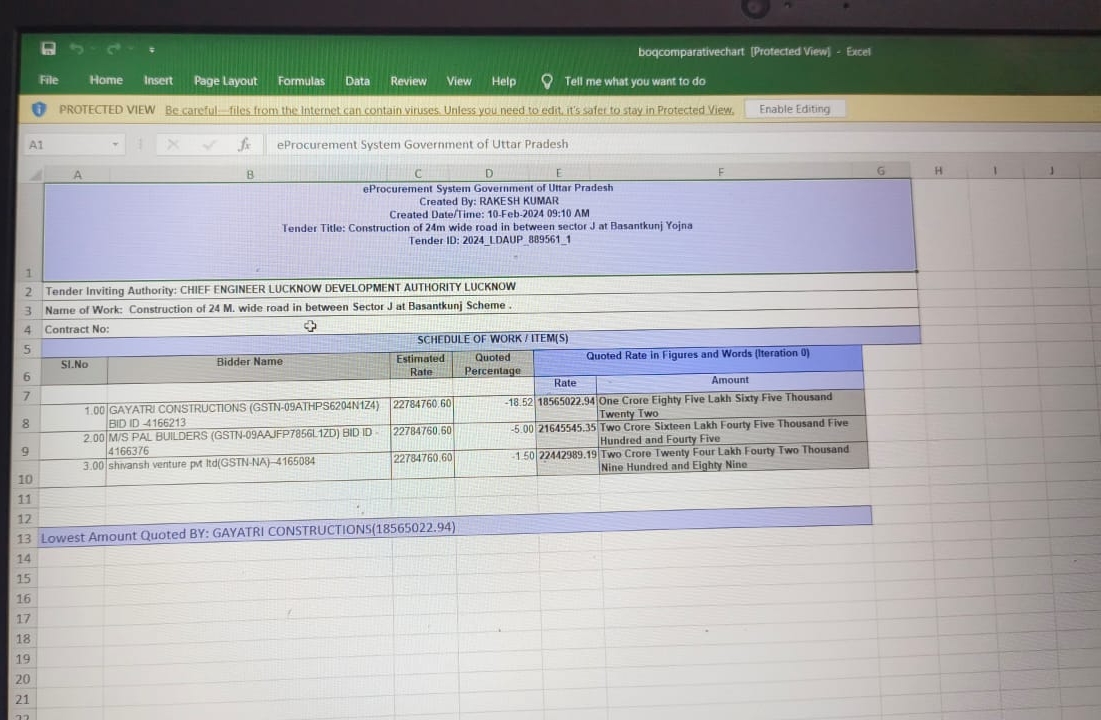Open the Formulas ribbon tab

pos(301,81)
